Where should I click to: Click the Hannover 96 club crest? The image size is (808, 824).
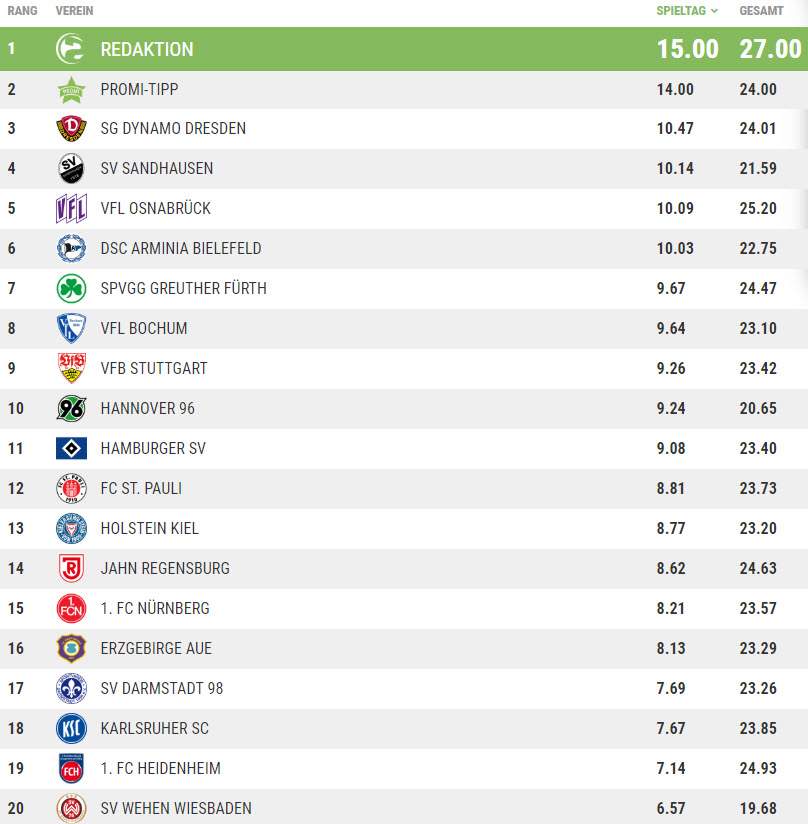pyautogui.click(x=71, y=408)
